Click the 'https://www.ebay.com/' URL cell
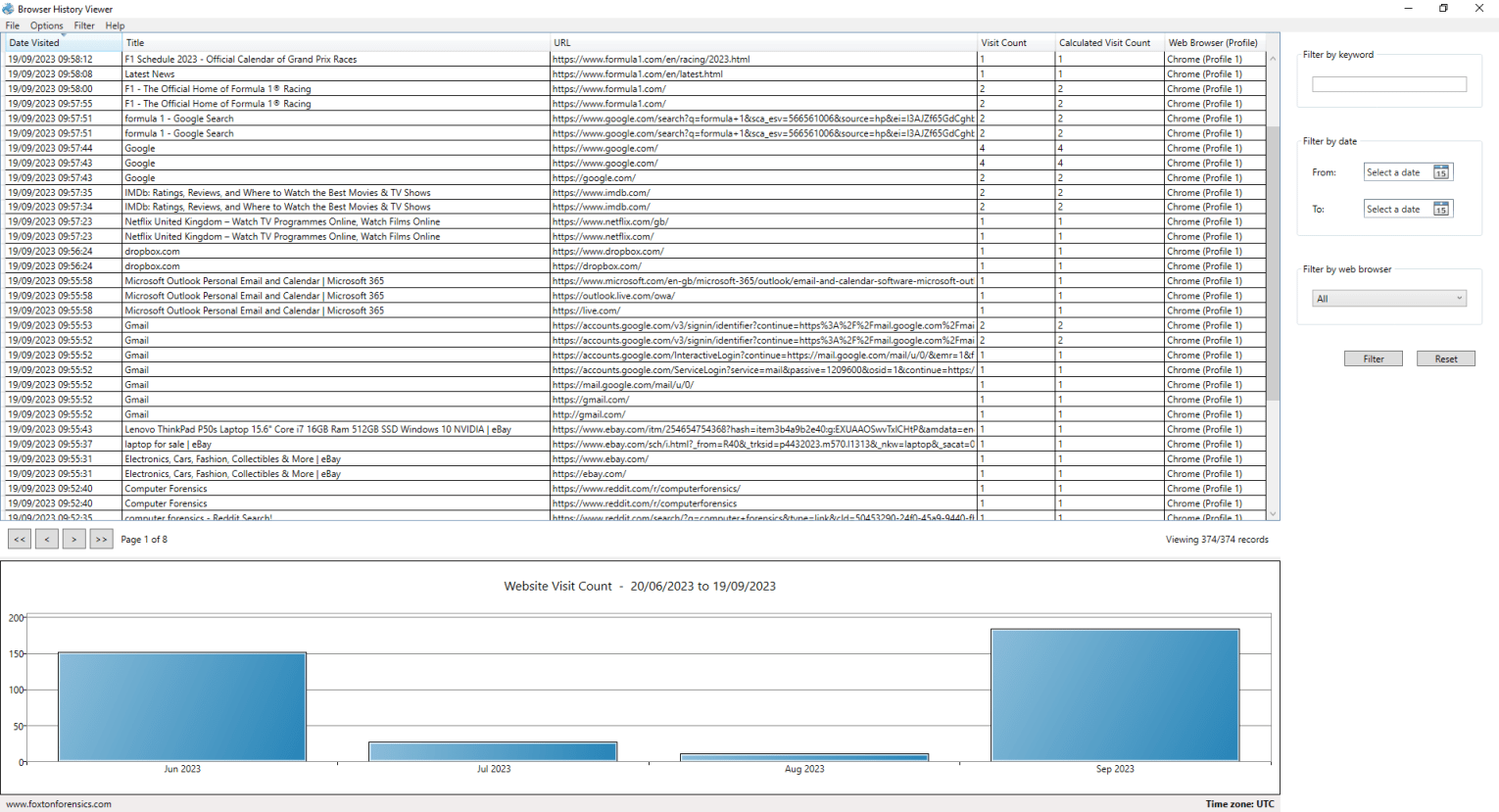 [x=763, y=458]
